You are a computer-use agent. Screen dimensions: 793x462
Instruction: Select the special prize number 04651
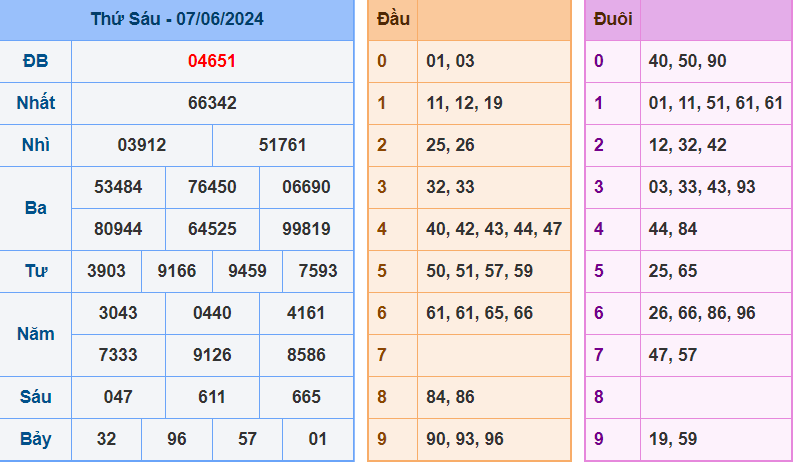212,61
